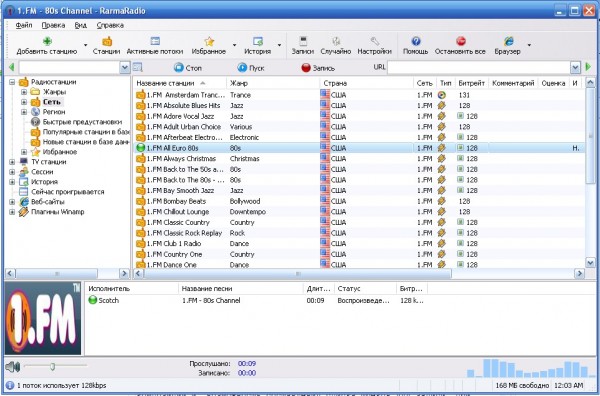Expand the Жанры tree node
Screen dimensions: 600x396
pos(24,92)
